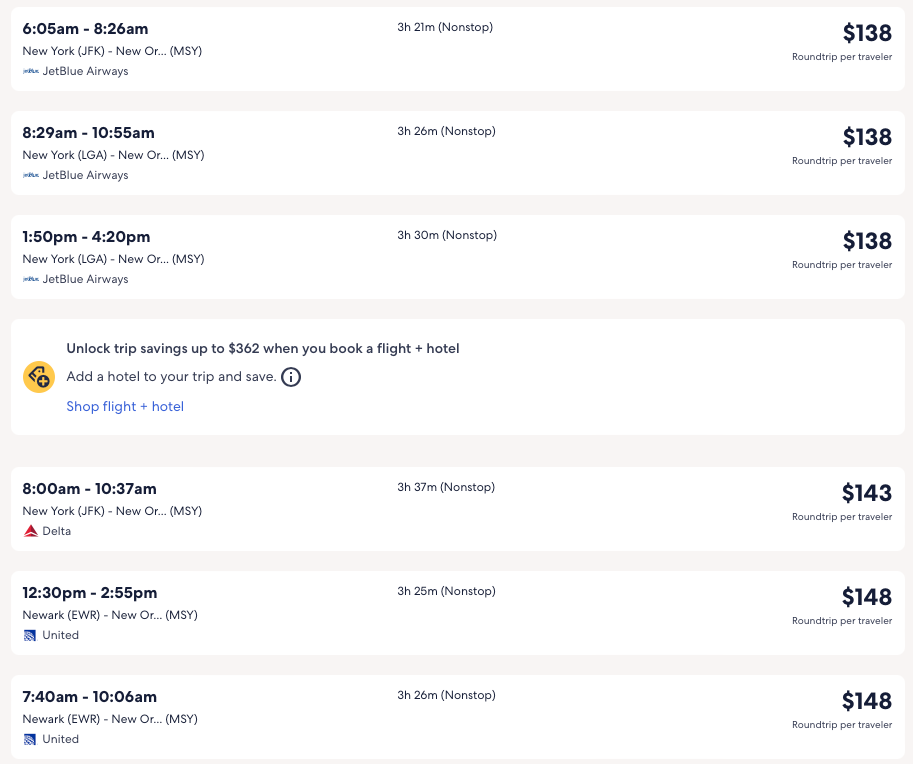This screenshot has height=764, width=913.
Task: Click the Delta logo on 8:00am flight
Action: (x=31, y=531)
